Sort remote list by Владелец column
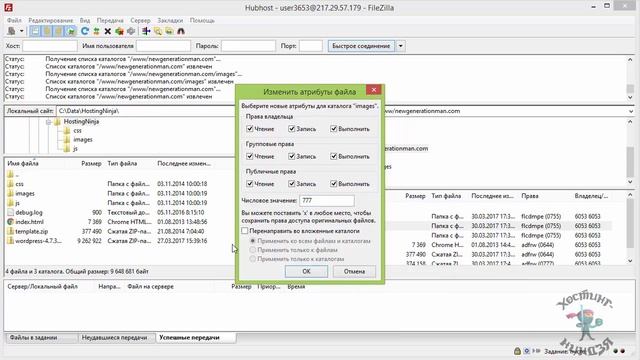 tap(591, 196)
